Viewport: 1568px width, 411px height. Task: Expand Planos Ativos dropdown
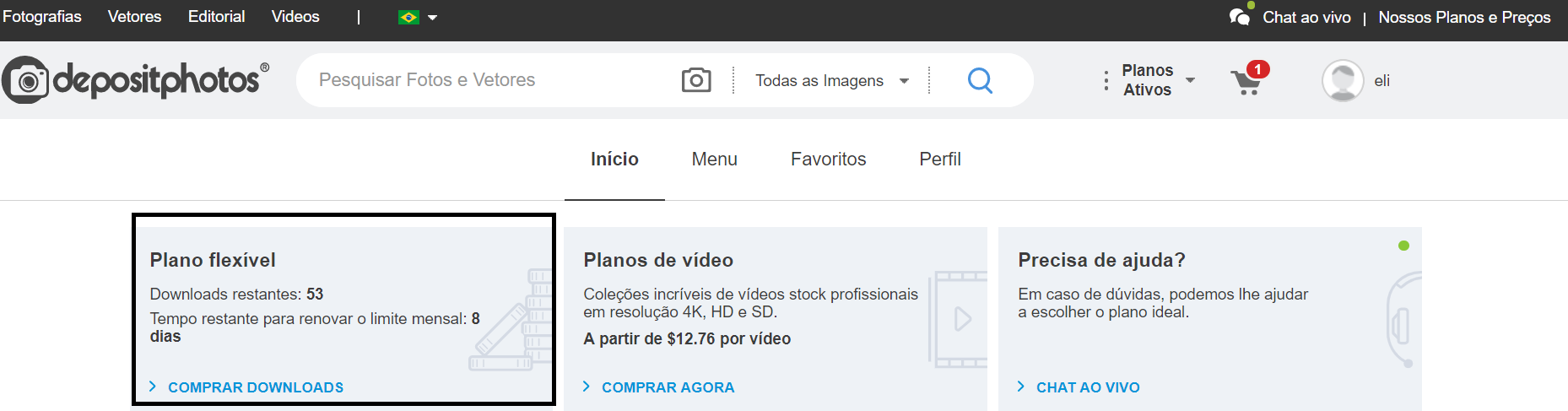point(1190,80)
